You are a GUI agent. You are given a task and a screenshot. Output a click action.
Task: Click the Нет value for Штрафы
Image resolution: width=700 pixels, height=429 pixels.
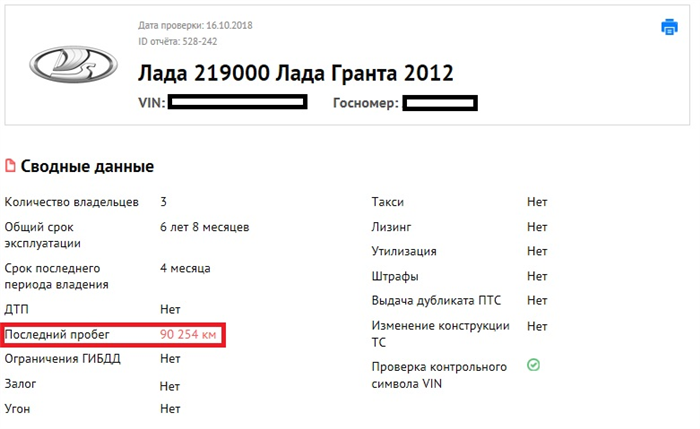pos(537,277)
